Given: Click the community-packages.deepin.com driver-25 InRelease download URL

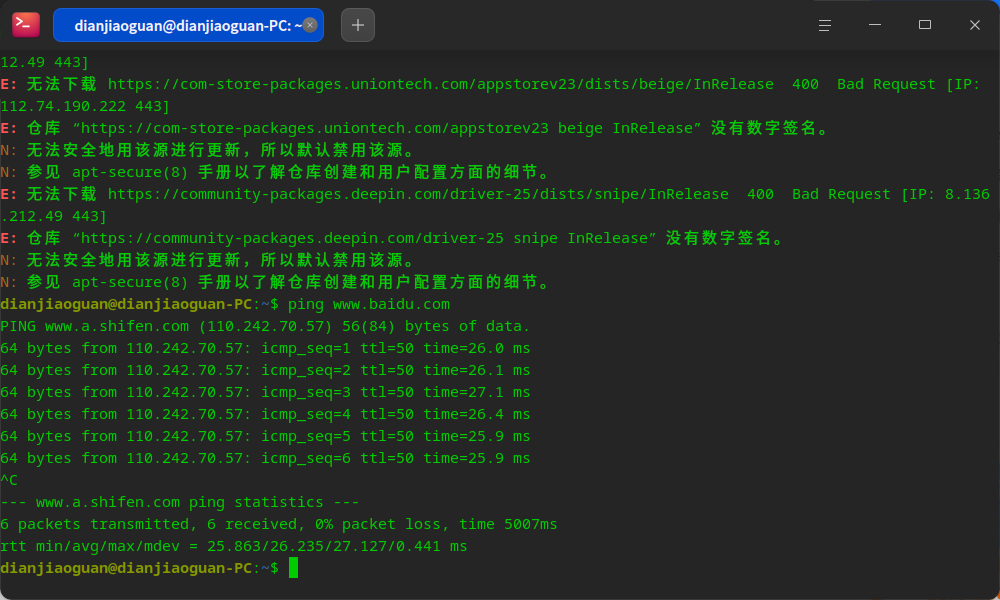Looking at the screenshot, I should (418, 194).
